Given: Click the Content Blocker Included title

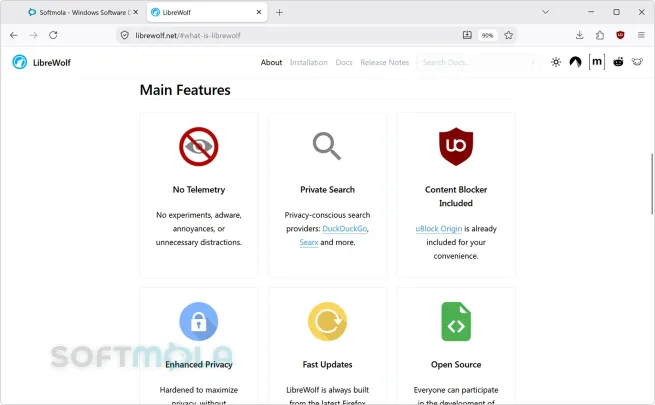Looking at the screenshot, I should (456, 196).
